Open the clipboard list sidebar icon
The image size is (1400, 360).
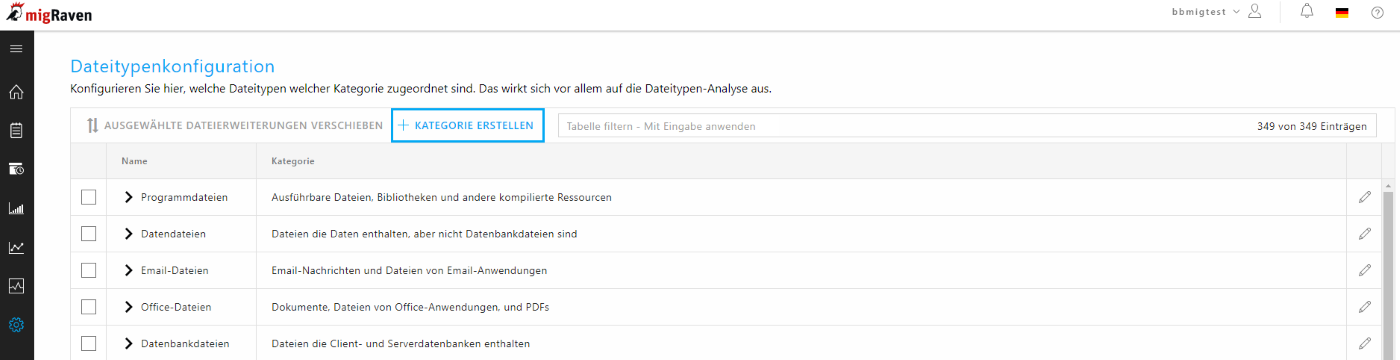point(16,131)
